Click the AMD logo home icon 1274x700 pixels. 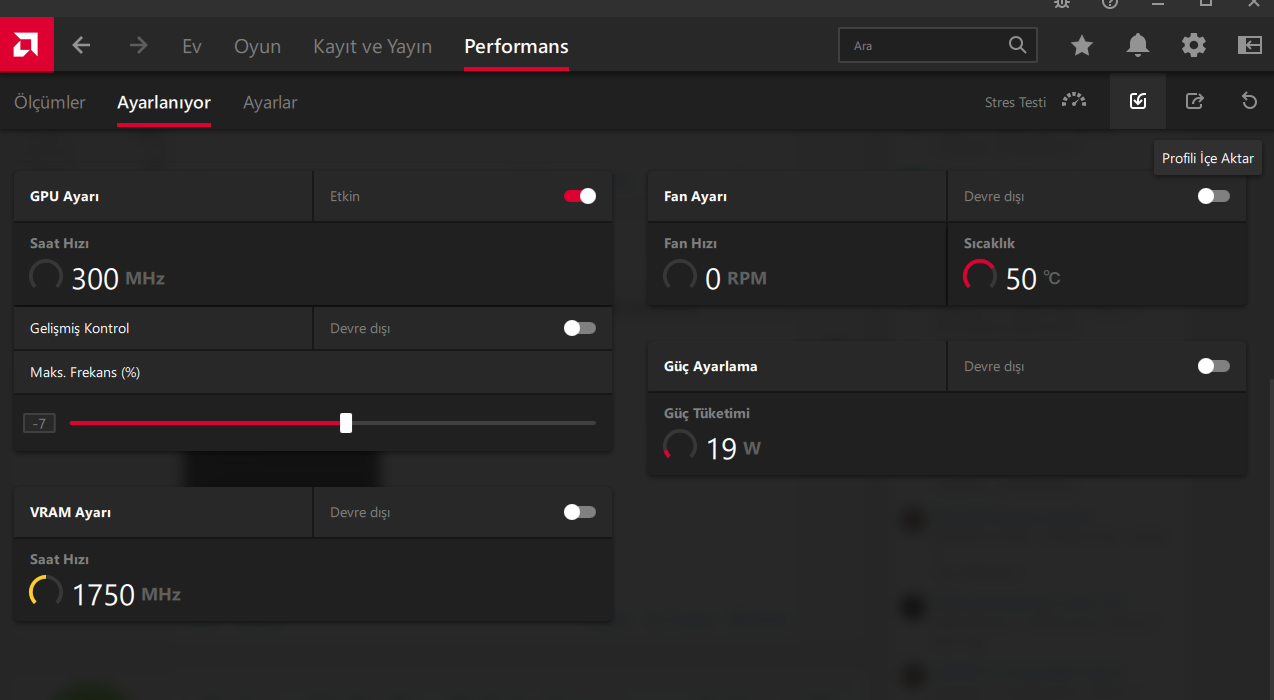(x=26, y=45)
